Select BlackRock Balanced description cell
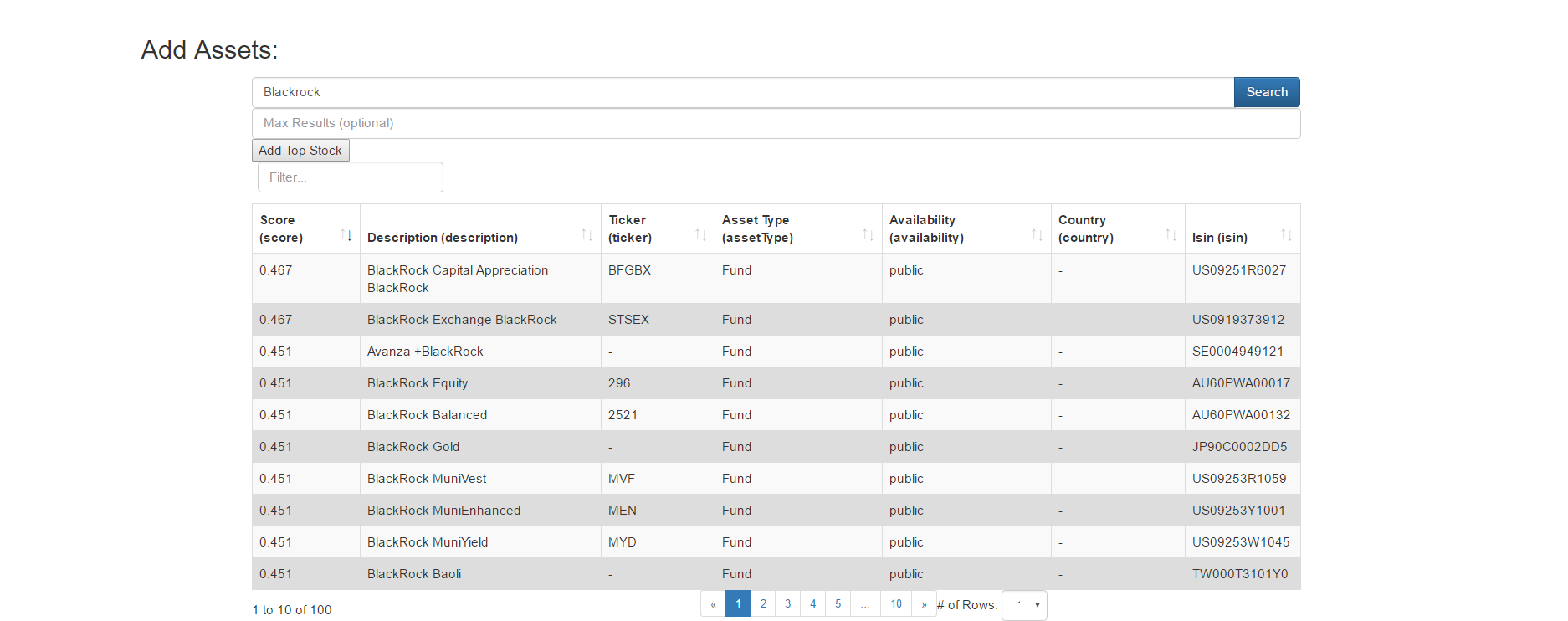The image size is (1568, 621). click(x=480, y=415)
